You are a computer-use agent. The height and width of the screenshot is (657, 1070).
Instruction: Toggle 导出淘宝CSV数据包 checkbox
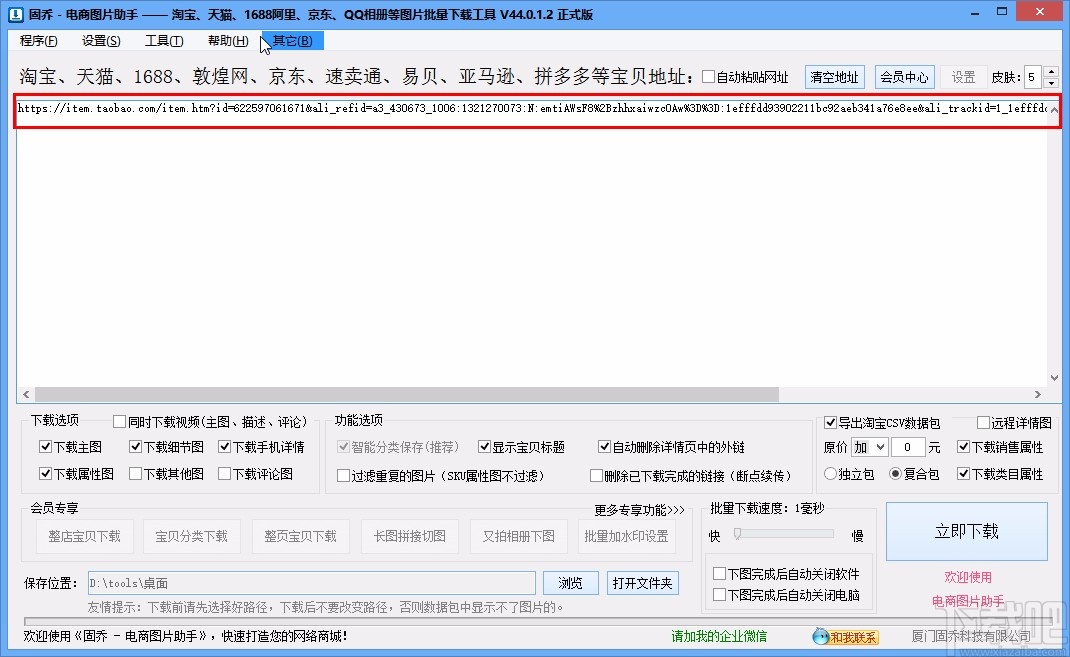click(830, 423)
